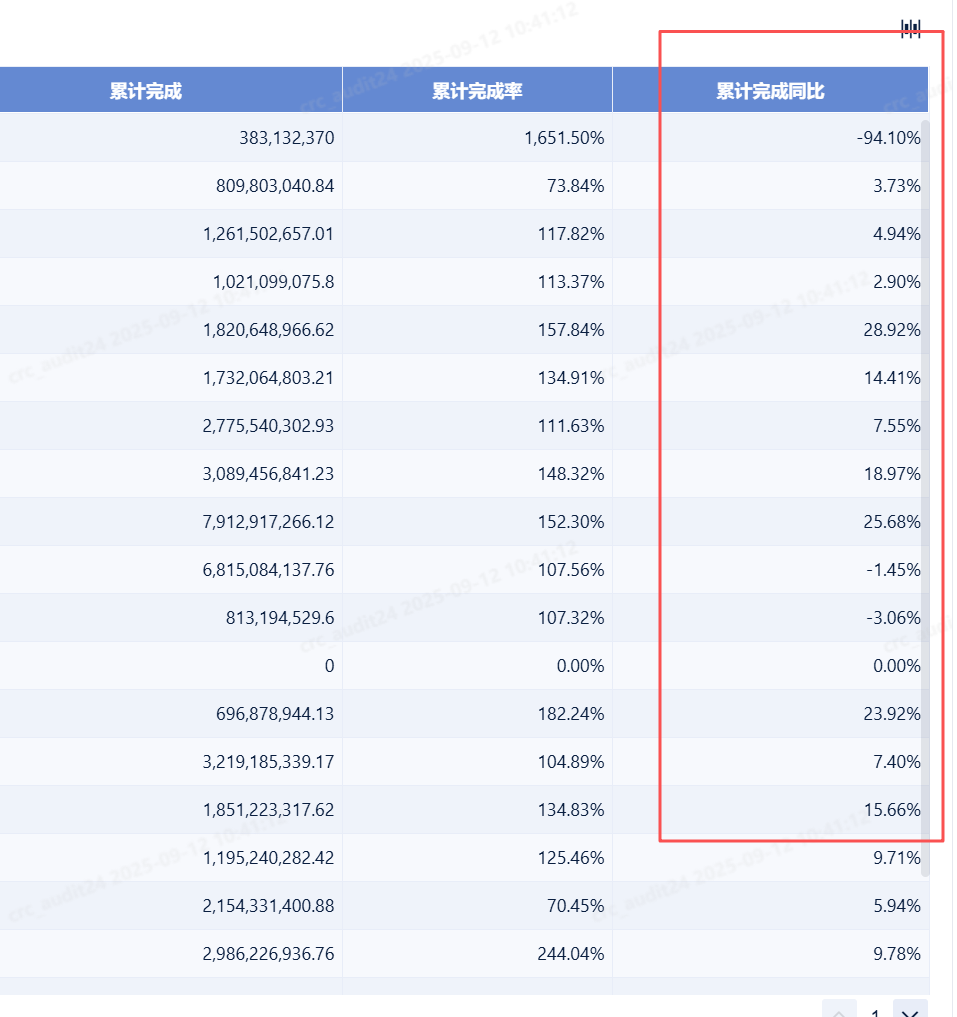Click the 244.04% completion rate cell

click(571, 954)
